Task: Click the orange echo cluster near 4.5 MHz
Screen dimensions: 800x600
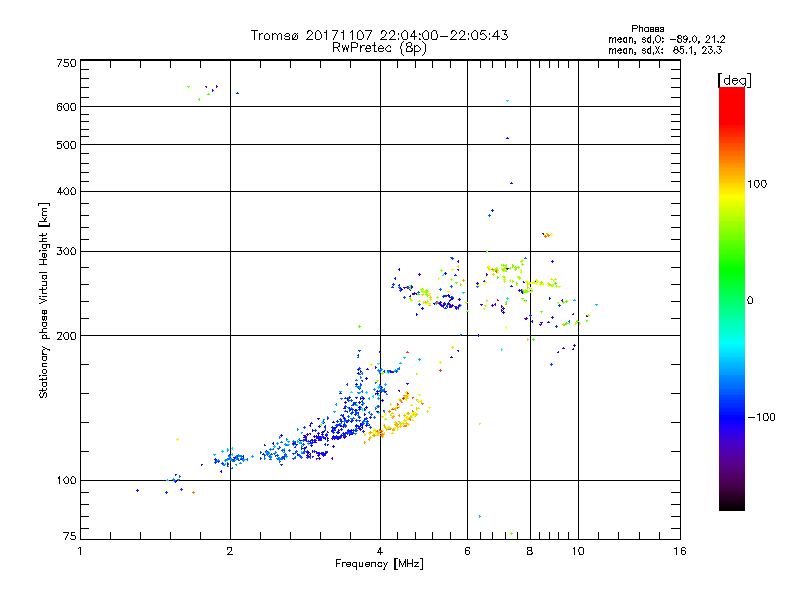Action: pyautogui.click(x=397, y=417)
